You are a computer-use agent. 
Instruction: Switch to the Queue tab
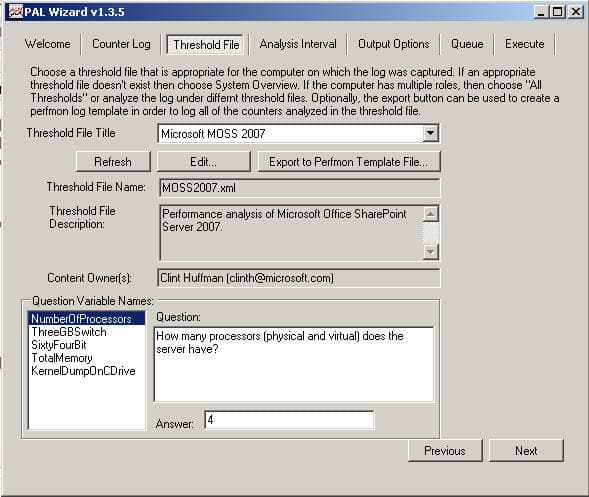point(467,44)
